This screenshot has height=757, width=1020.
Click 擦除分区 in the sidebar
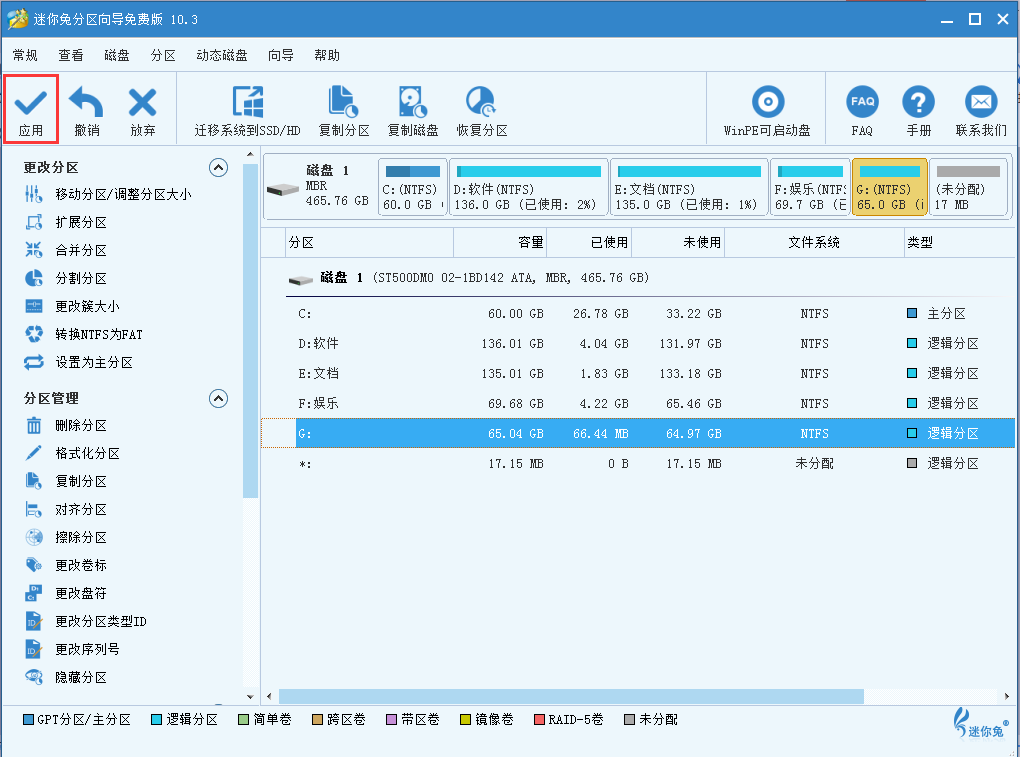(x=66, y=537)
